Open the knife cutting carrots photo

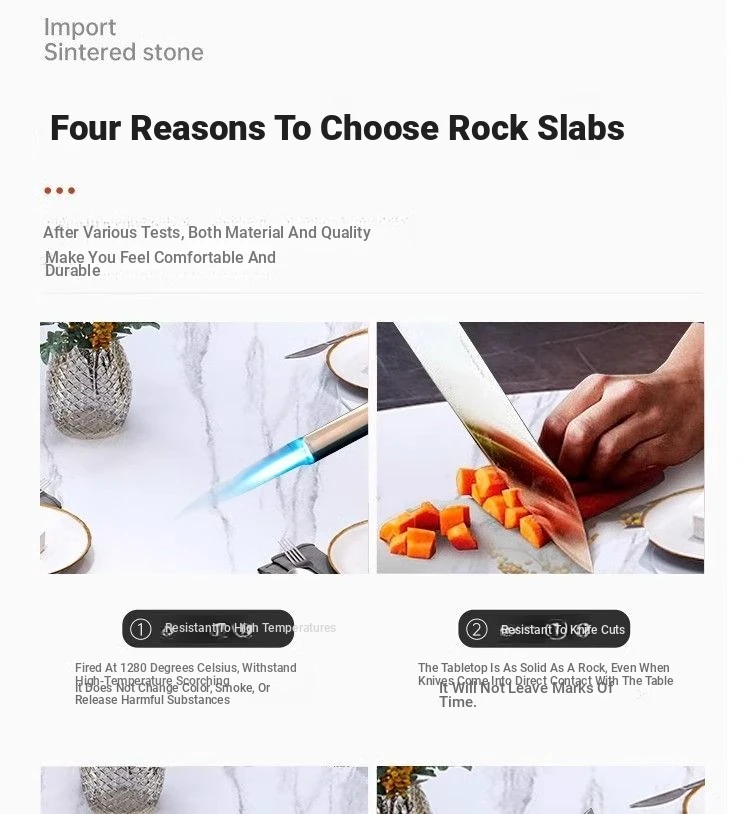click(540, 447)
